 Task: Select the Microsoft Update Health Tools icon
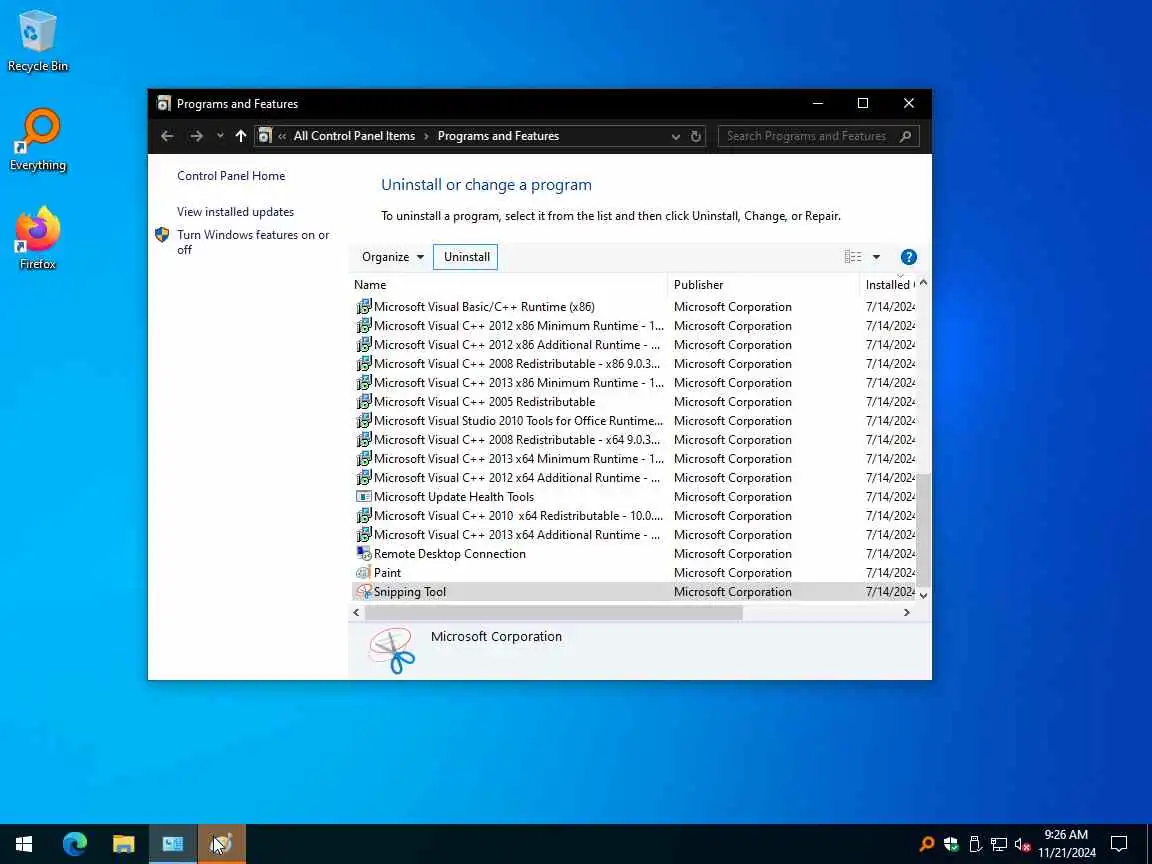(x=364, y=497)
